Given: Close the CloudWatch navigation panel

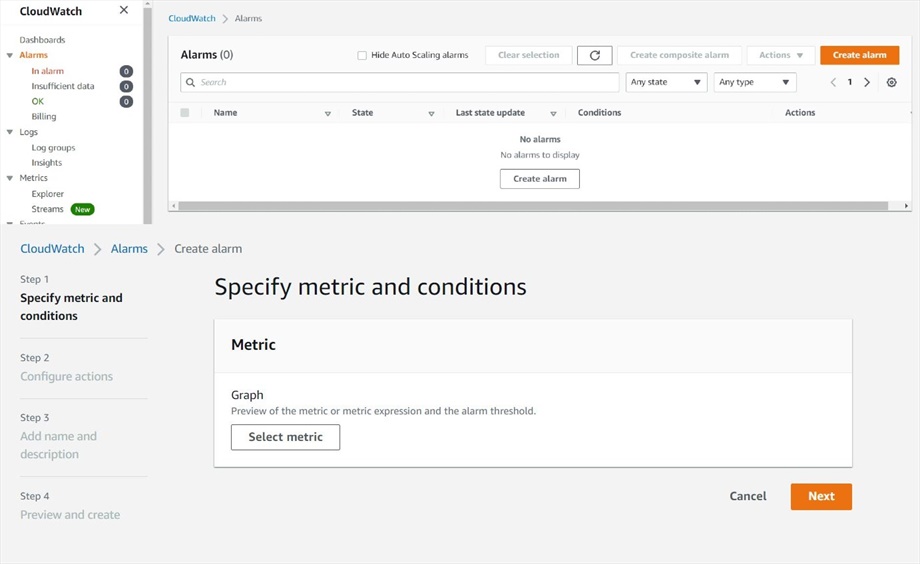Looking at the screenshot, I should coord(124,10).
